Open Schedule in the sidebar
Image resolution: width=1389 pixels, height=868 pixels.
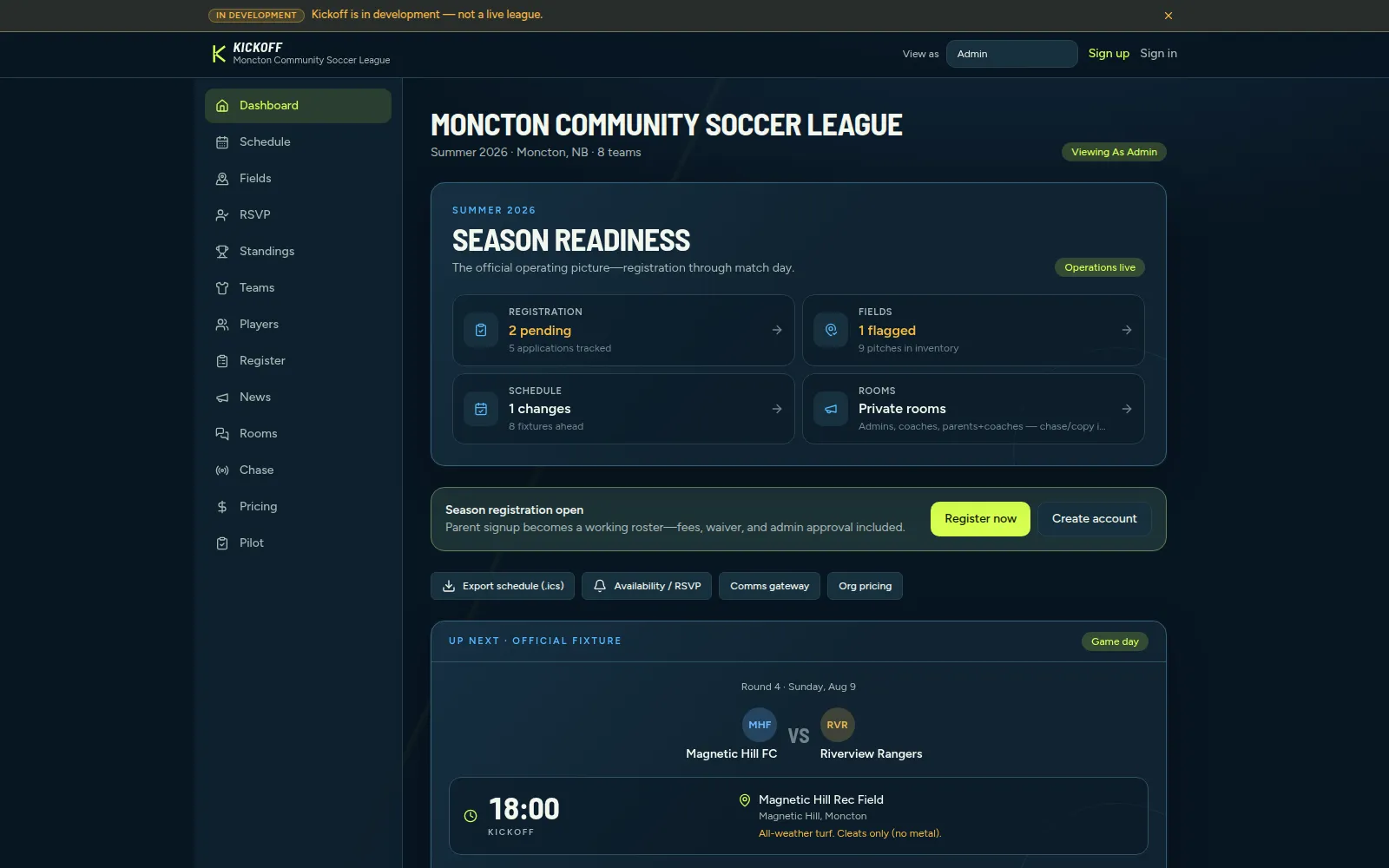298,142
